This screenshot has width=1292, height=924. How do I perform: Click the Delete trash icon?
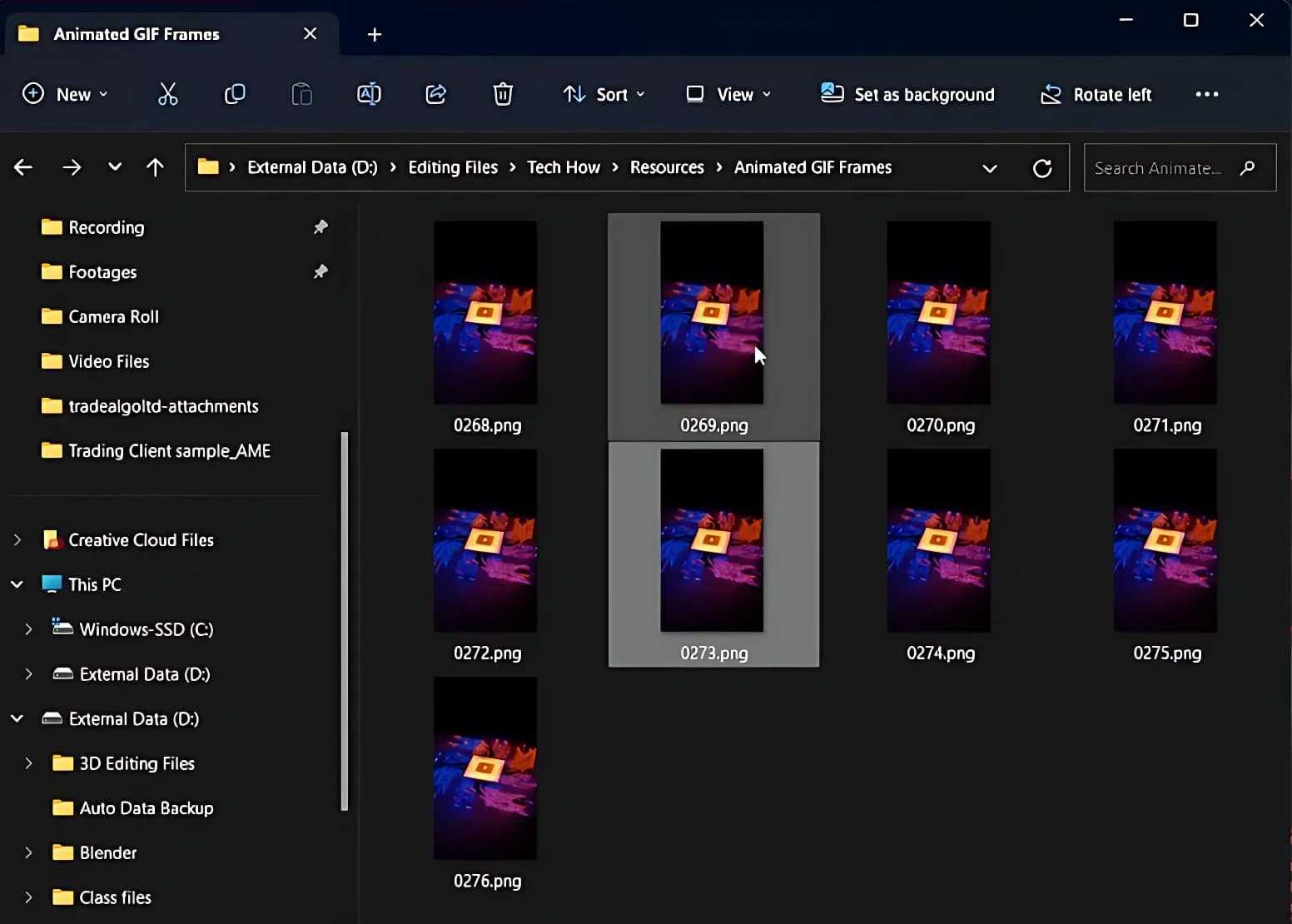coord(503,94)
